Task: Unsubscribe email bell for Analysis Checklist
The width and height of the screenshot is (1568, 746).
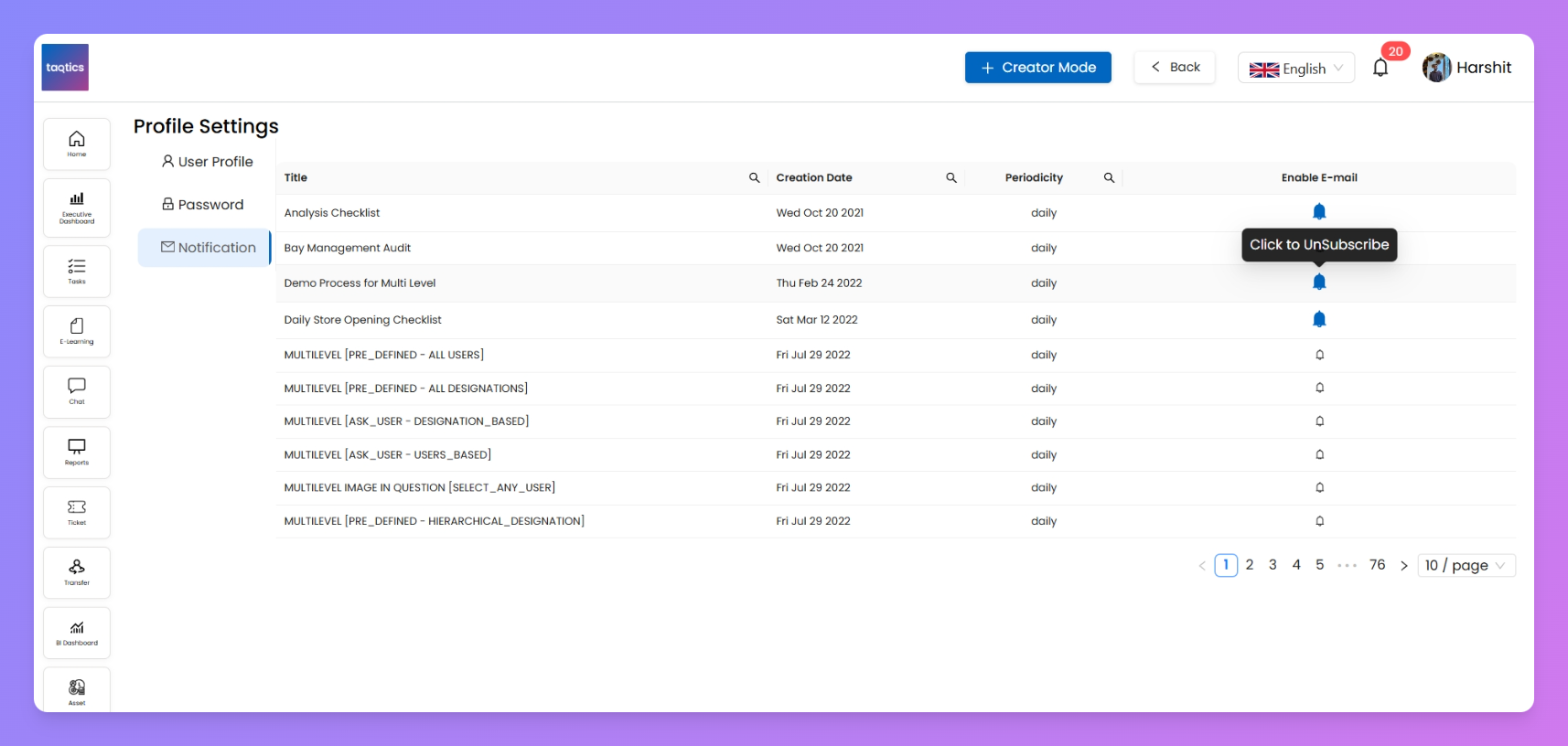Action: [x=1319, y=212]
